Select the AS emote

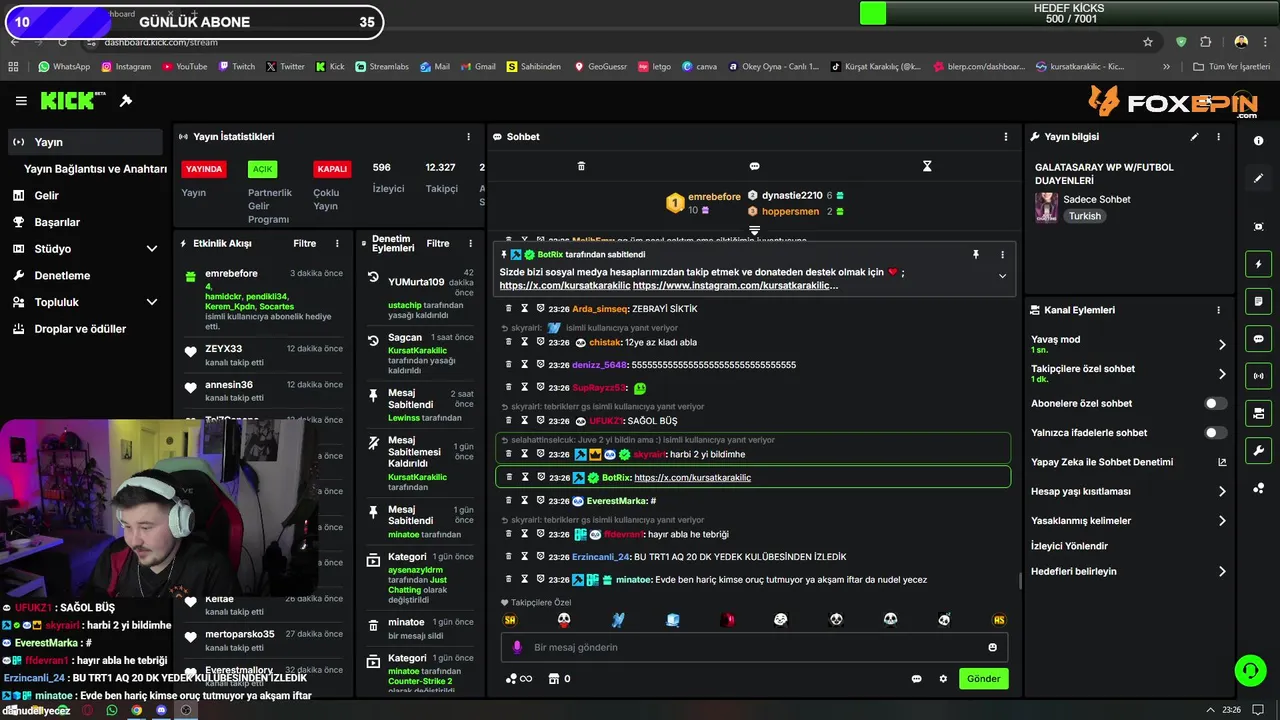coord(998,620)
